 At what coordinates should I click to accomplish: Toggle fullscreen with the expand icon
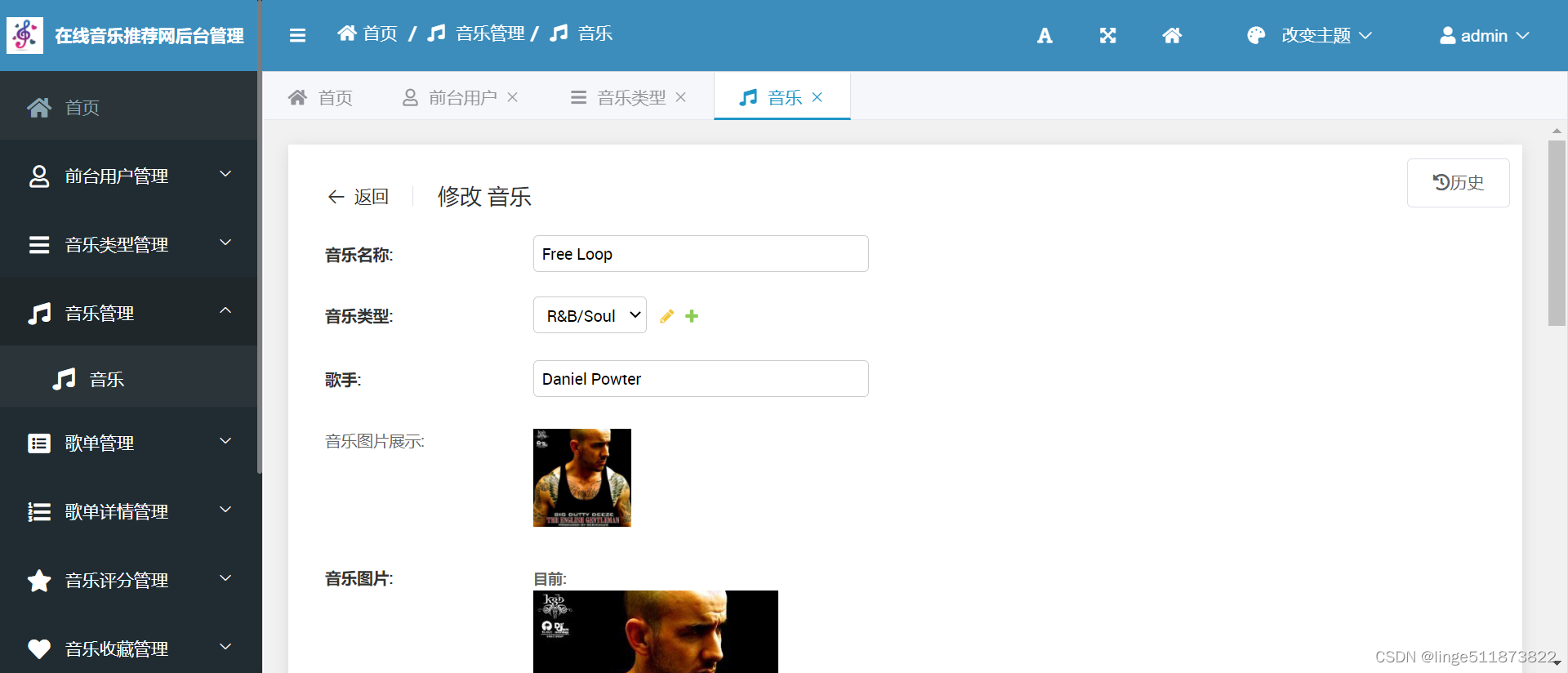(1107, 35)
